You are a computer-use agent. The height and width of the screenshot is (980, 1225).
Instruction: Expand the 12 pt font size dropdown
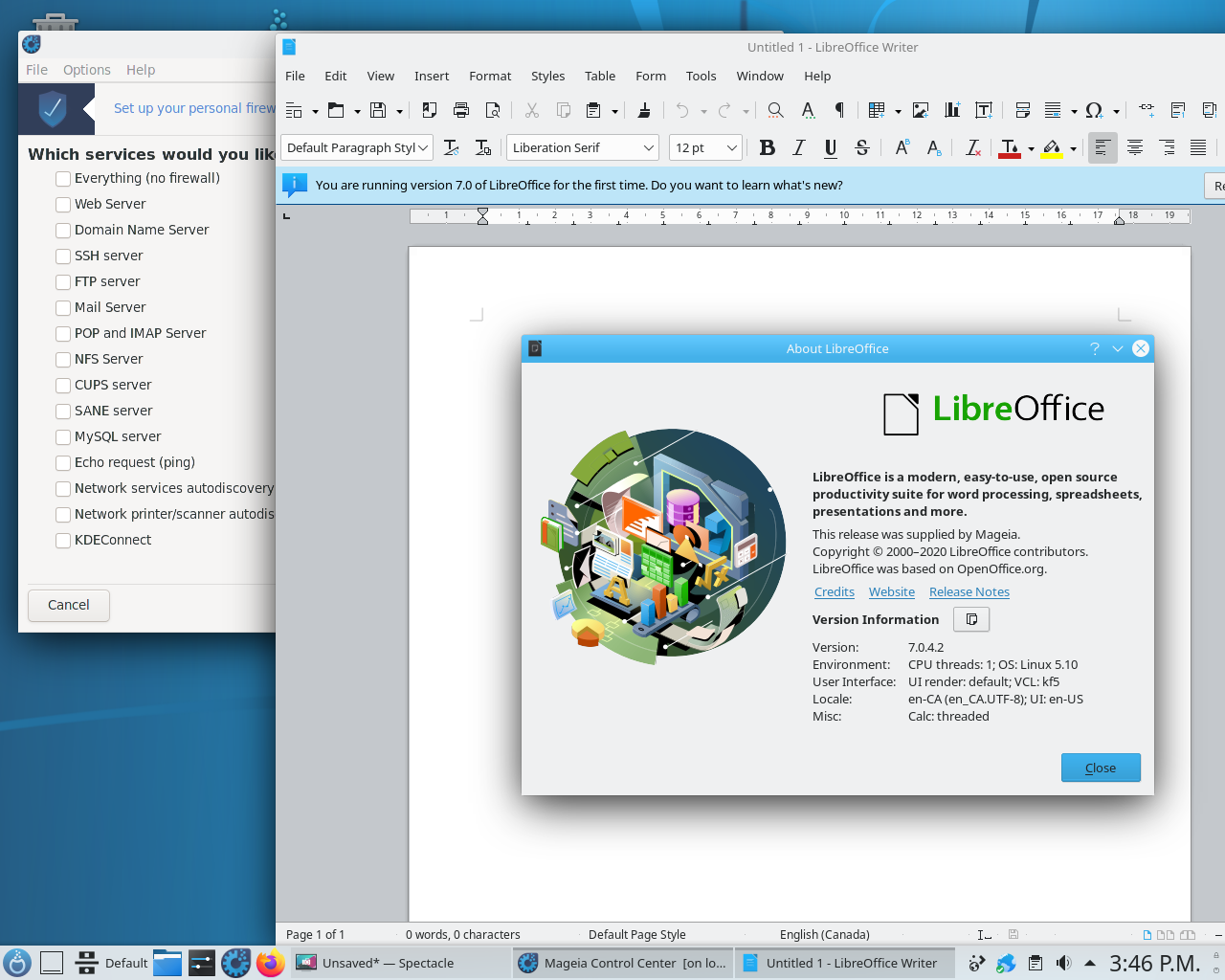click(732, 147)
